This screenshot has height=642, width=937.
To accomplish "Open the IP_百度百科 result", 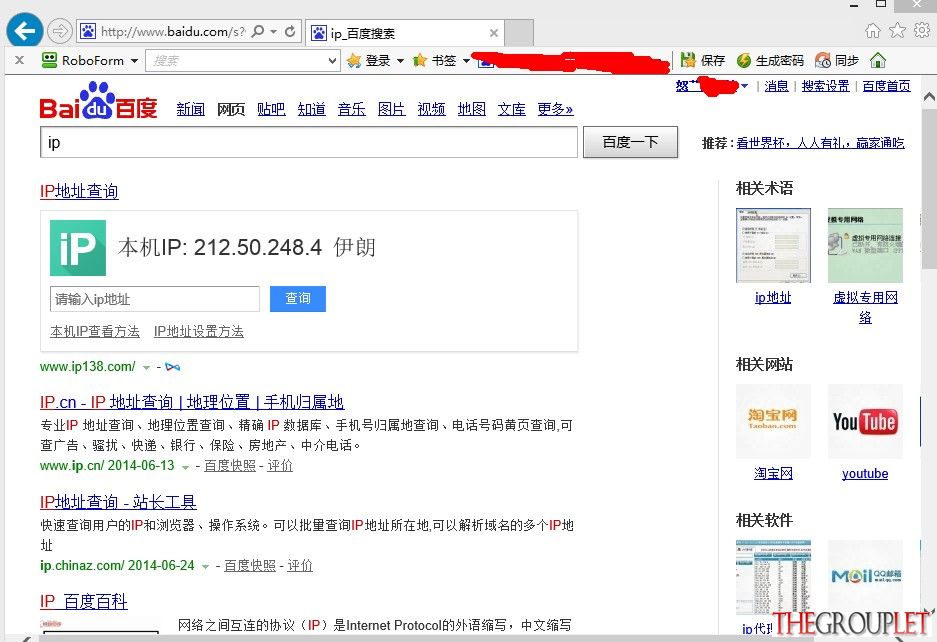I will (84, 601).
